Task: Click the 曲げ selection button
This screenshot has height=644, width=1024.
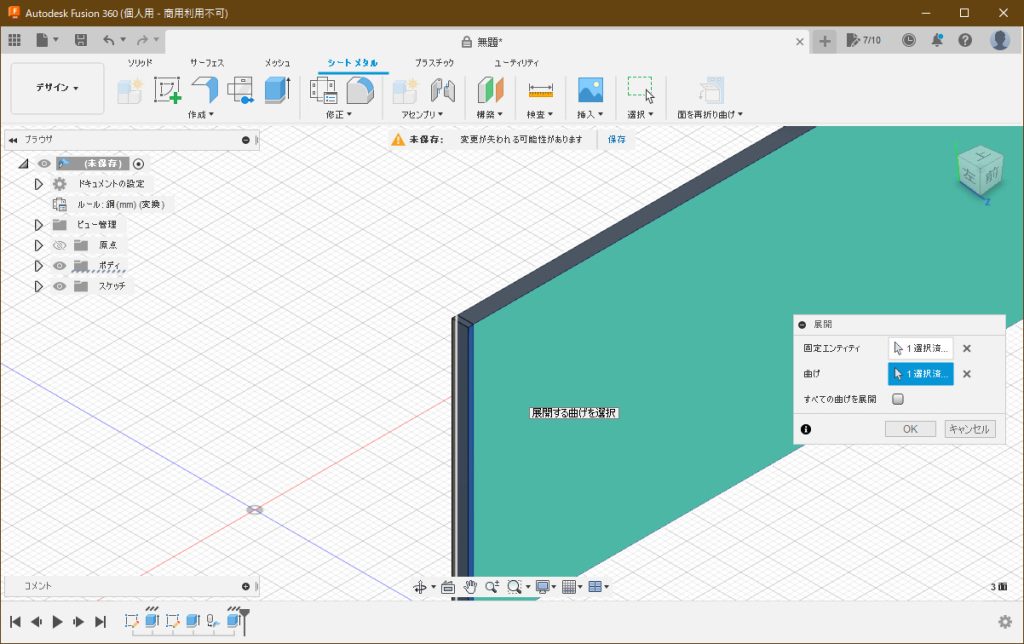Action: pos(921,374)
